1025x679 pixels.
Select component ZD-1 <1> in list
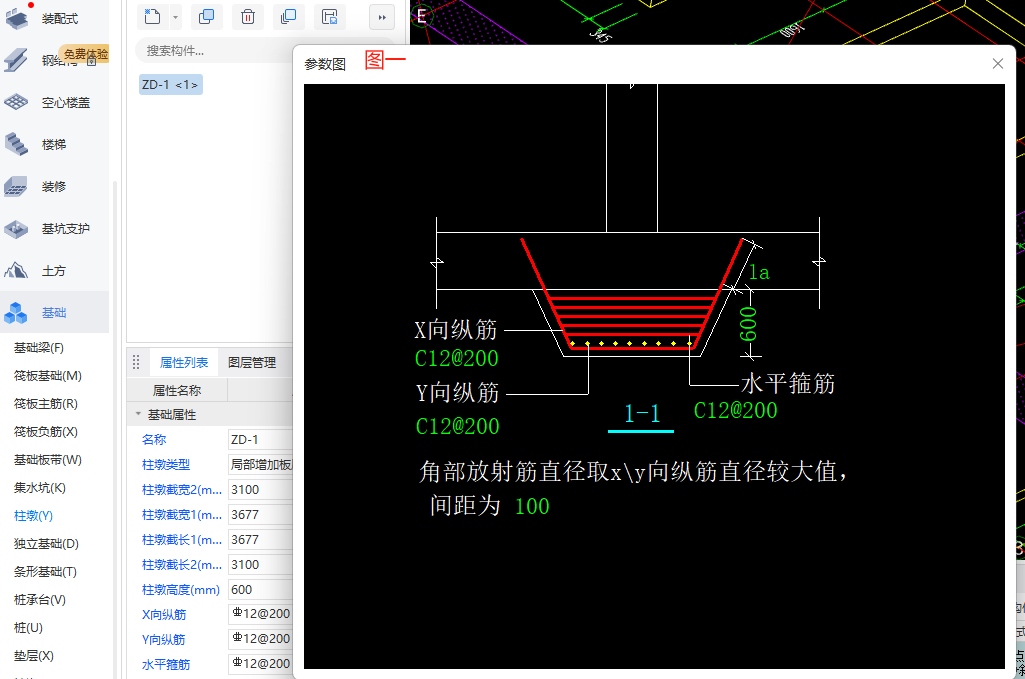point(171,85)
